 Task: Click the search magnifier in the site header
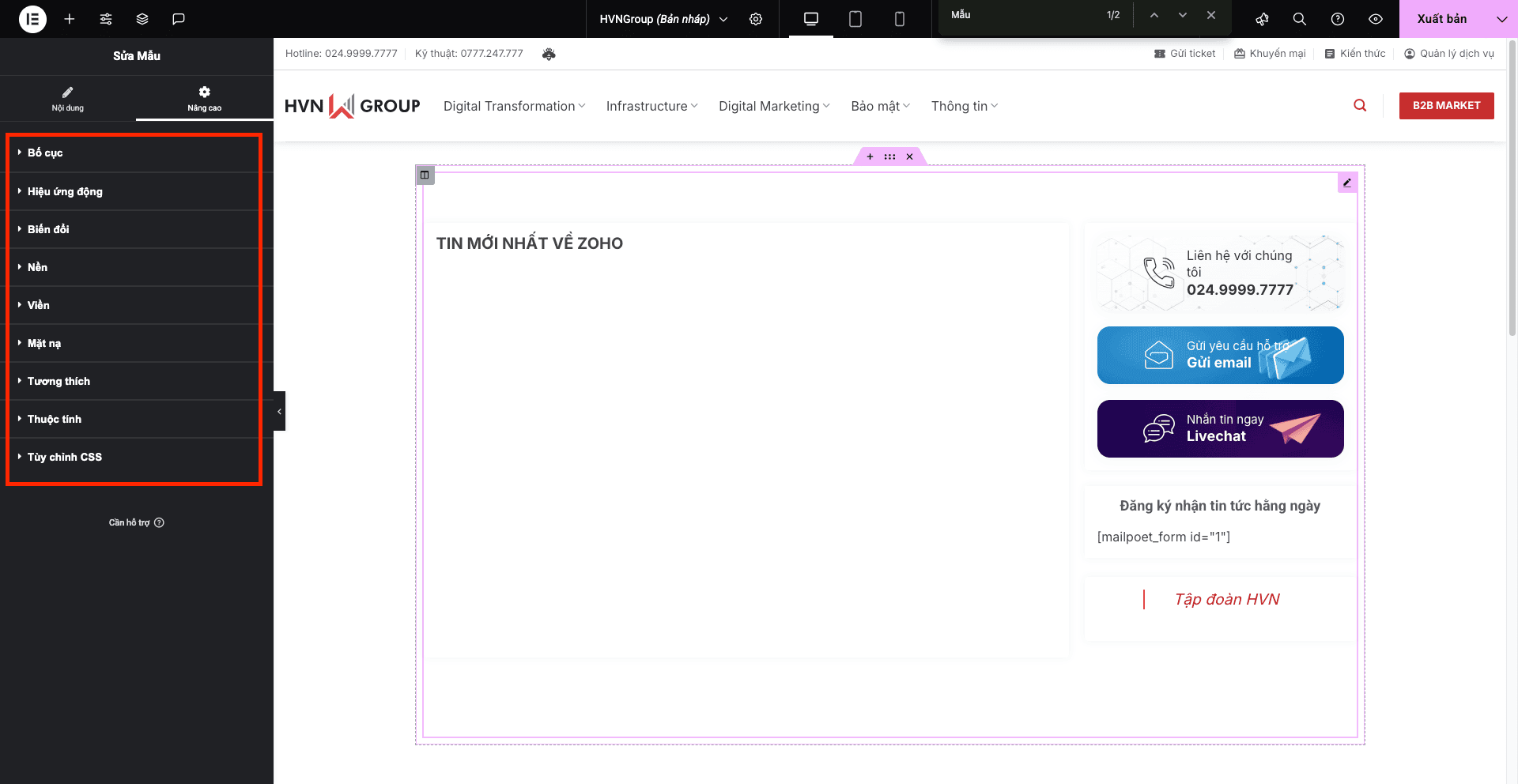(1360, 105)
